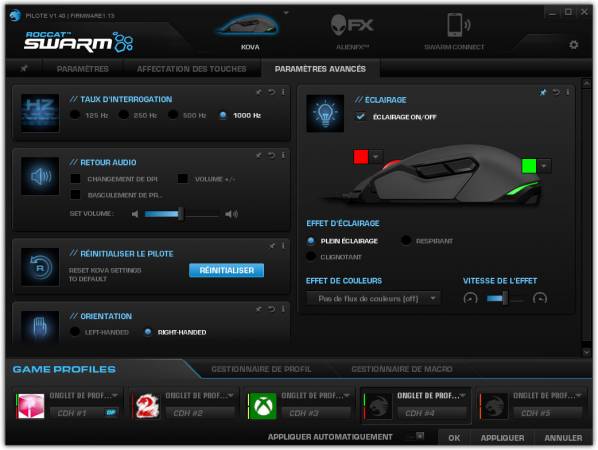Unpin the Éclairage panel
Image resolution: width=598 pixels, height=450 pixels.
click(x=543, y=92)
